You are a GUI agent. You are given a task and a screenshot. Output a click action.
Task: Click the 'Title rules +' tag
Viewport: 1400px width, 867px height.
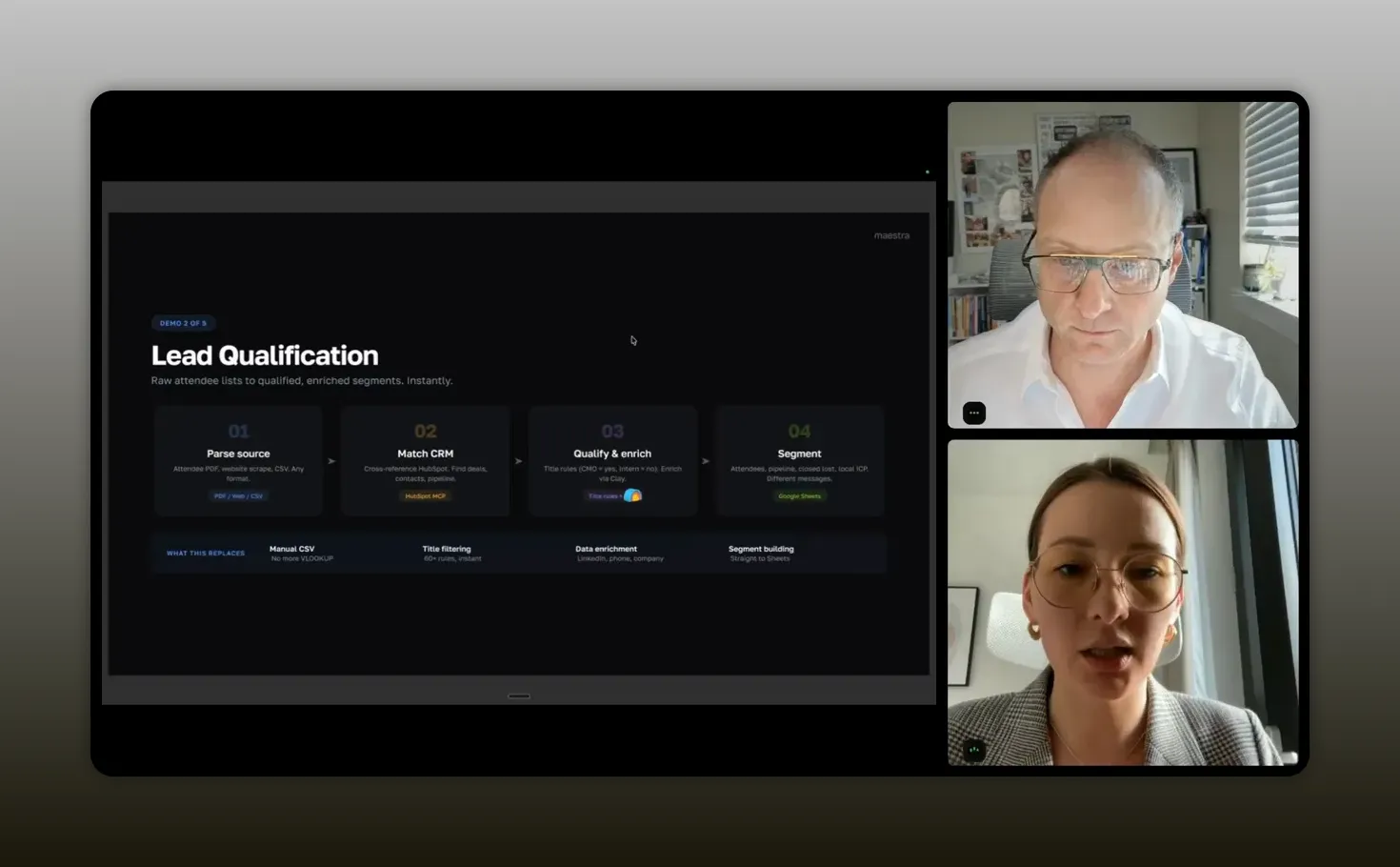pyautogui.click(x=604, y=496)
